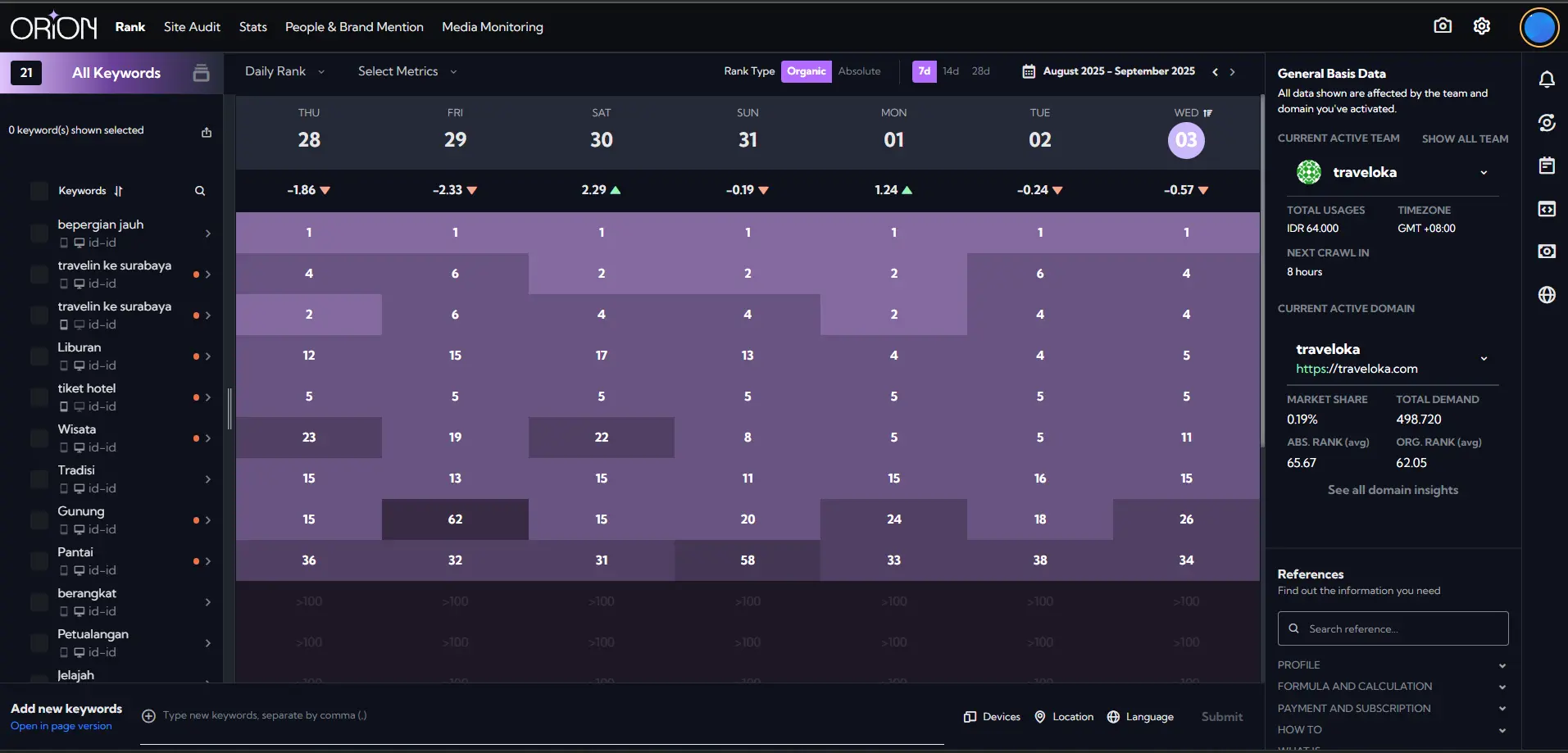Switch to the Media Monitoring tab
This screenshot has height=753, width=1568.
point(492,27)
